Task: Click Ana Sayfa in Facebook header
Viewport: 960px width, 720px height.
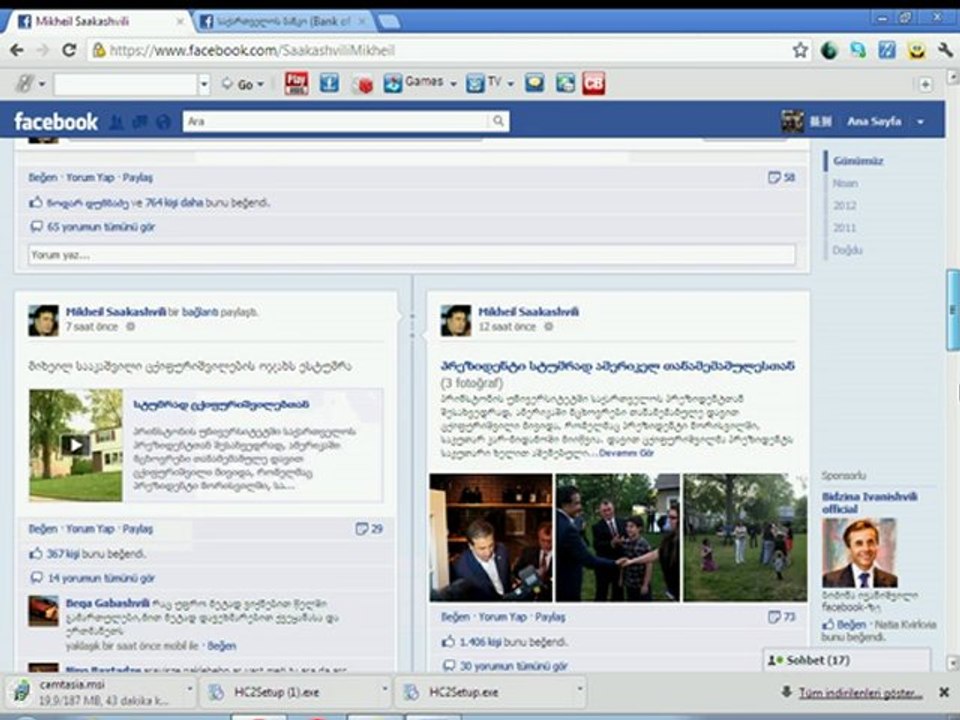Action: [874, 122]
